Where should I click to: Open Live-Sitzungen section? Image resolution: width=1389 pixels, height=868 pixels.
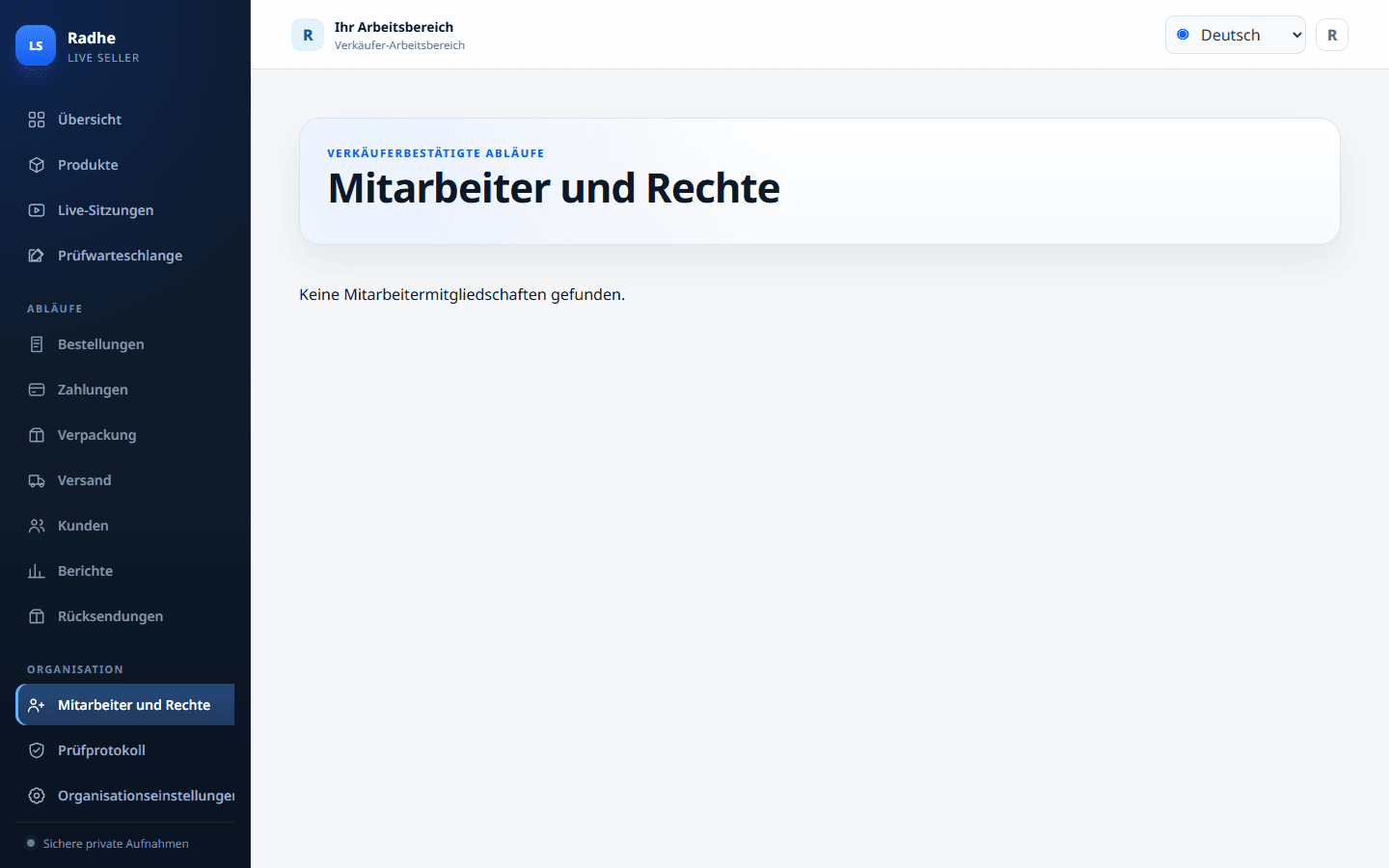(x=125, y=210)
